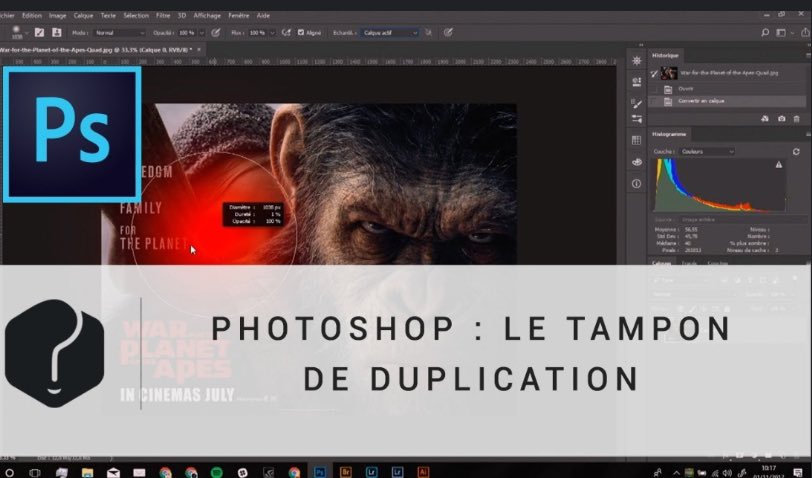Select the Historique panel tab
Screen dimensions: 812x478
(665, 55)
